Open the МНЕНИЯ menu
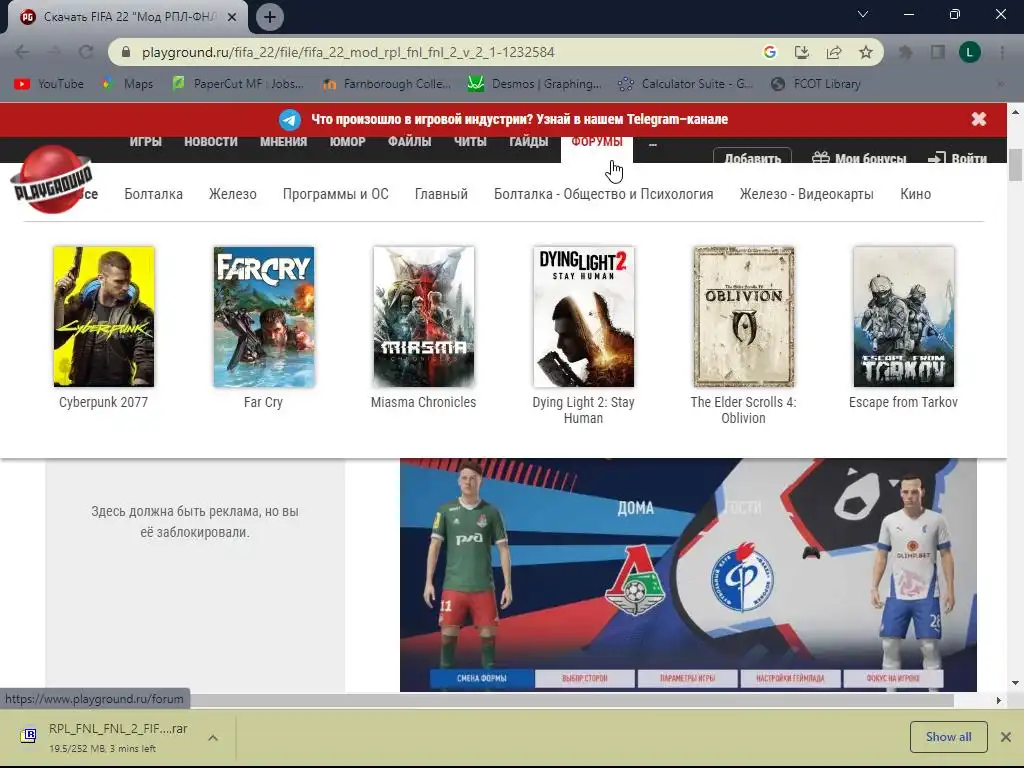 point(283,142)
